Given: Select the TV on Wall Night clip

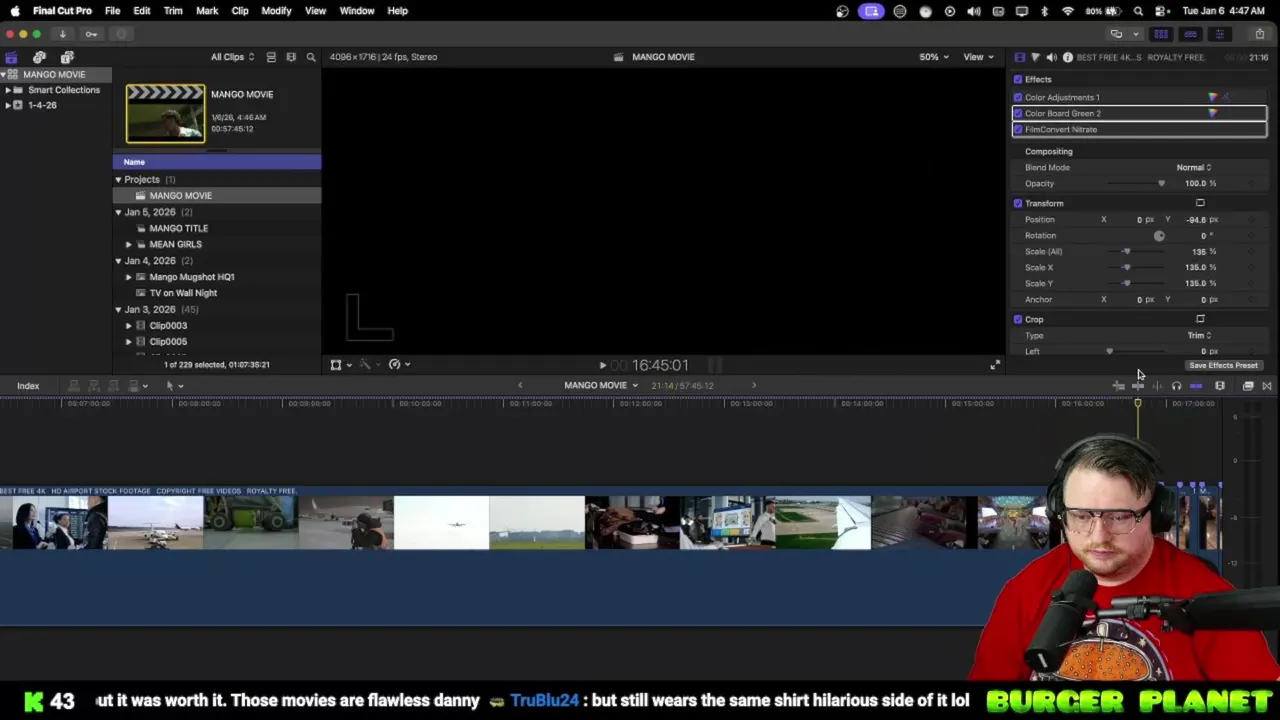Looking at the screenshot, I should (217, 293).
